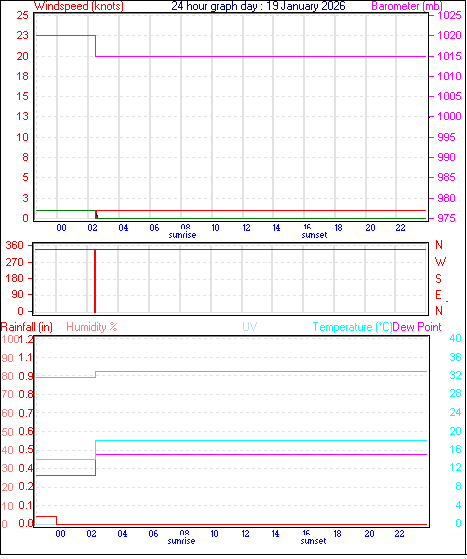467x559 pixels.
Task: Click hour 06 under the temperature graph
Action: coord(154,533)
